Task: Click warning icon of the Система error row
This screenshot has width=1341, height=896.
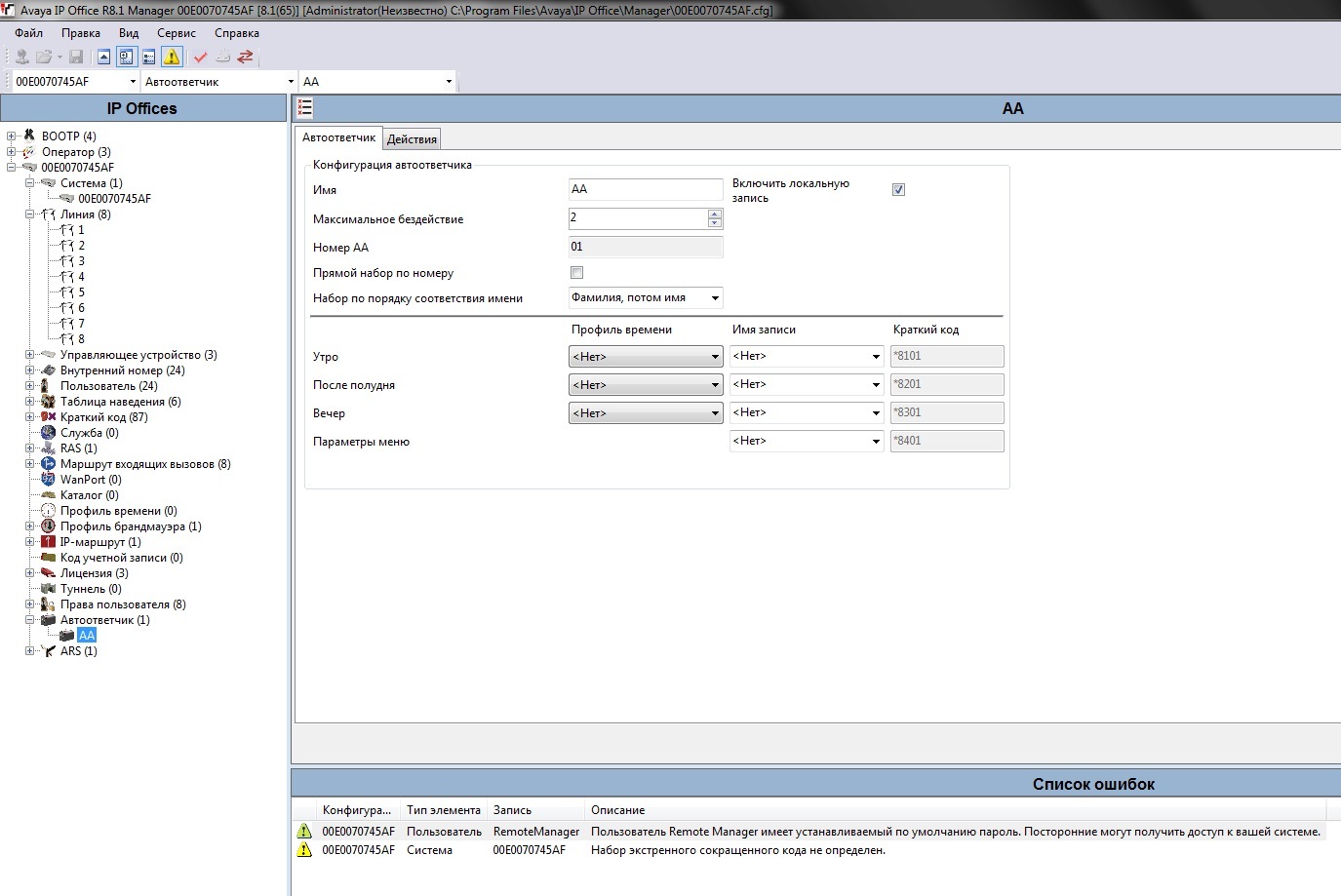Action: click(304, 850)
